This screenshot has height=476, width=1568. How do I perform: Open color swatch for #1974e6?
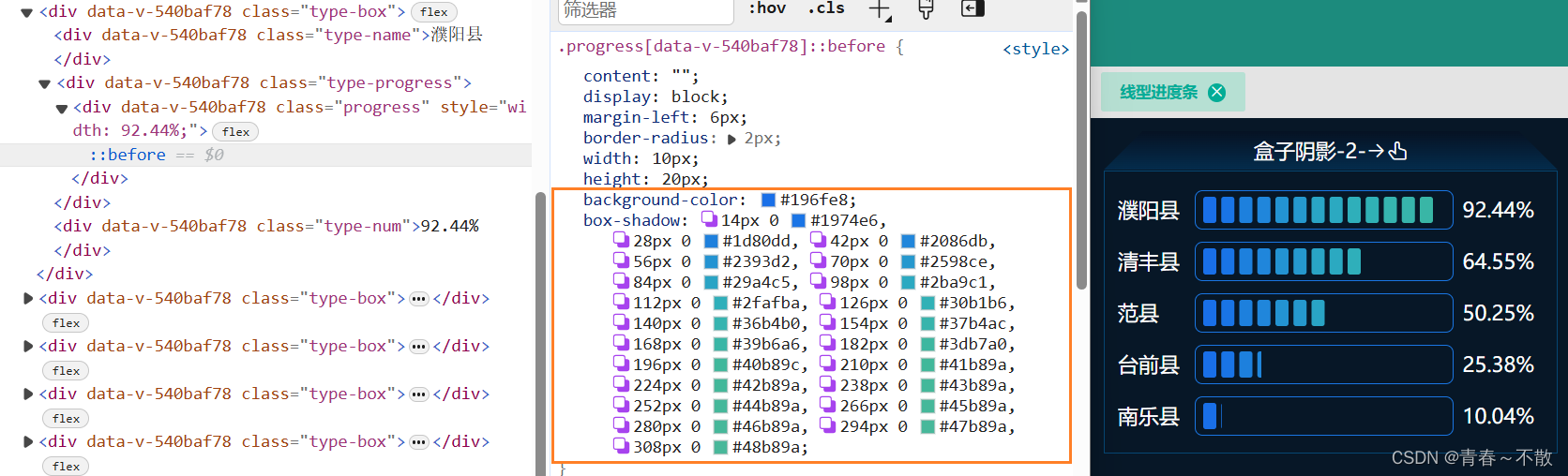click(798, 220)
